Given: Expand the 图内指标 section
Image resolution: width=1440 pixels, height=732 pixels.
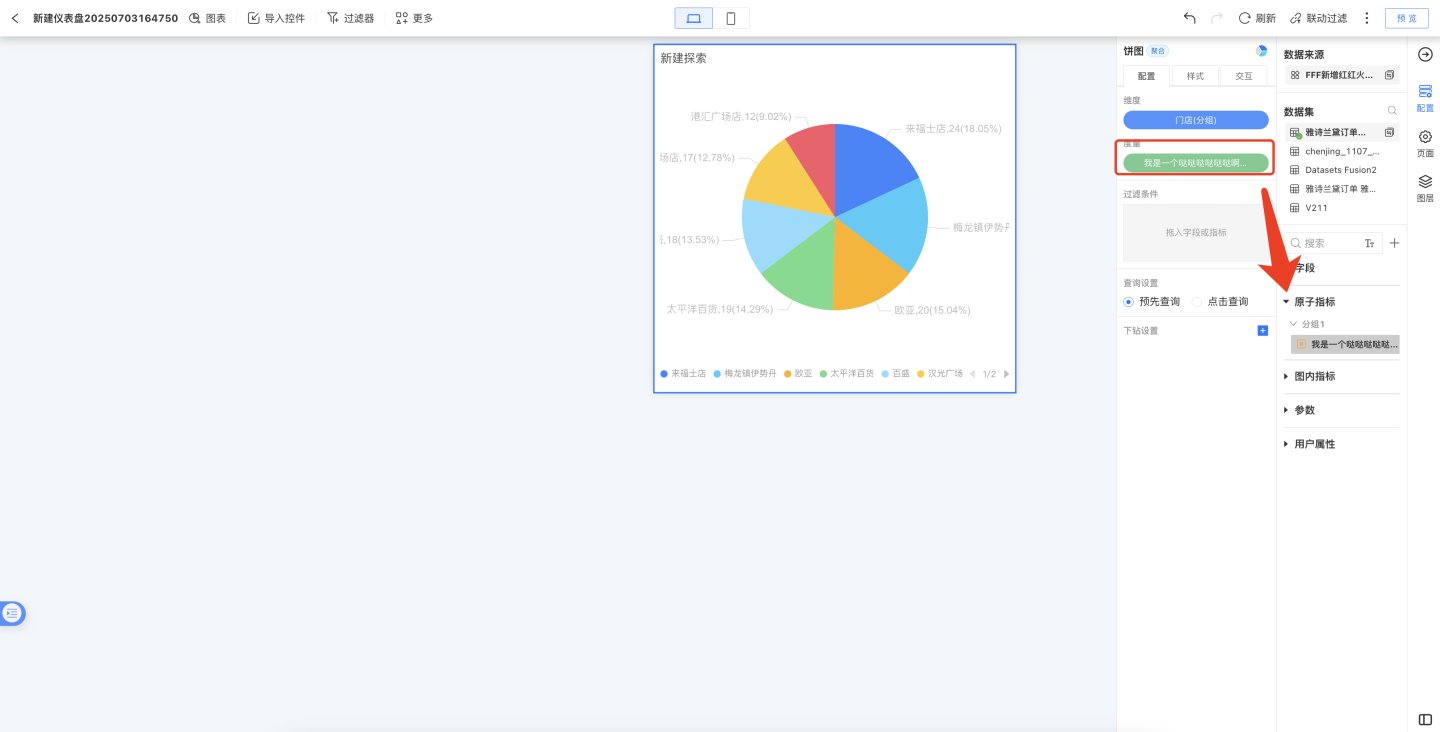Looking at the screenshot, I should click(x=1286, y=377).
